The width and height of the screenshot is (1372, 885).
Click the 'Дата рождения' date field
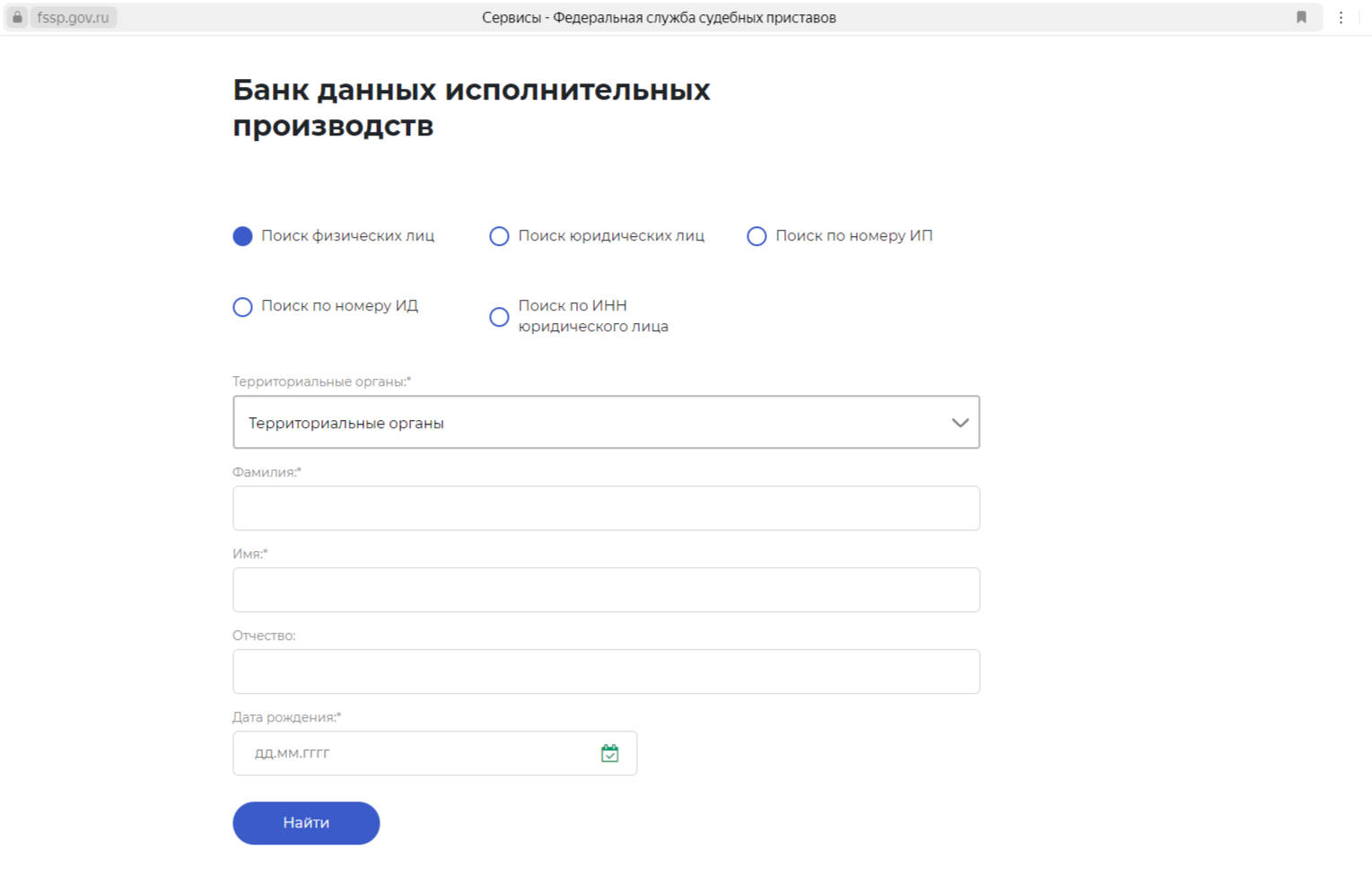pyautogui.click(x=434, y=753)
